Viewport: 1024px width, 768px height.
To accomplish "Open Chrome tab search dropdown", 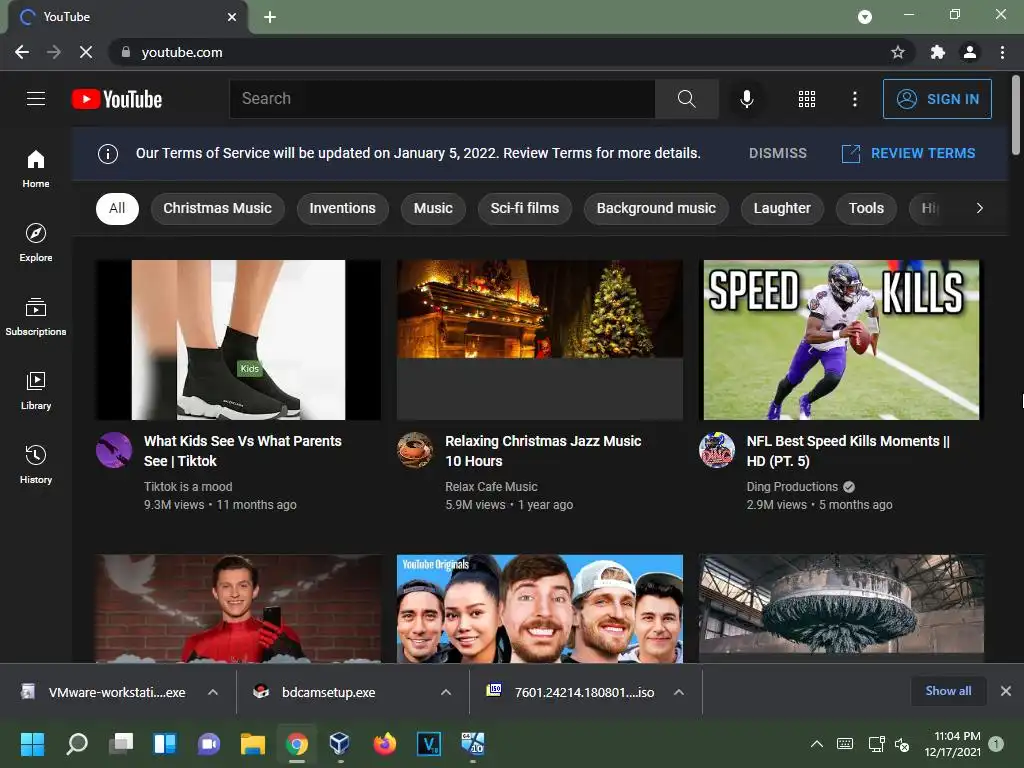I will tap(865, 17).
